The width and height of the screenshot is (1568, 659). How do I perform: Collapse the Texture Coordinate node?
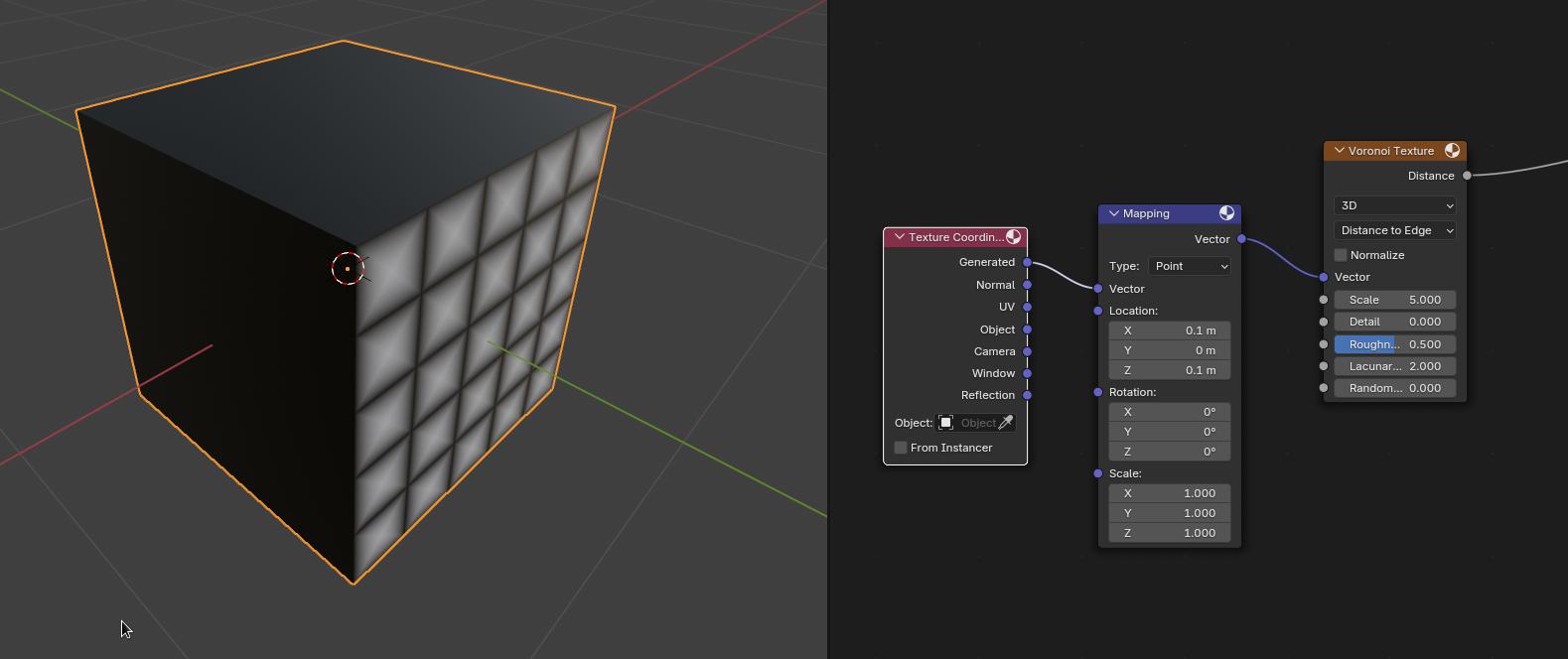pyautogui.click(x=899, y=237)
